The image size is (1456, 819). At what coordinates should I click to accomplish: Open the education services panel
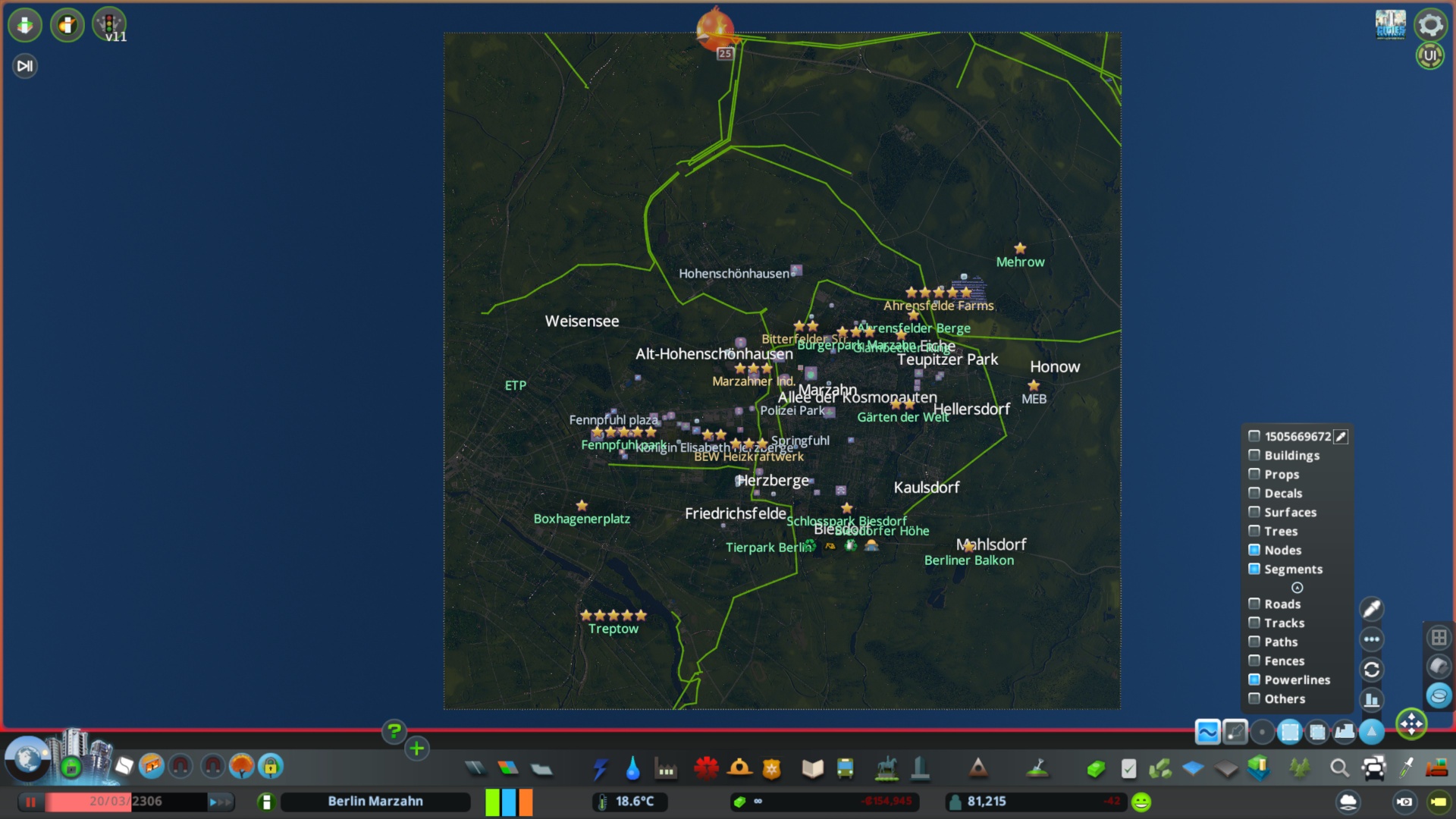click(x=811, y=768)
